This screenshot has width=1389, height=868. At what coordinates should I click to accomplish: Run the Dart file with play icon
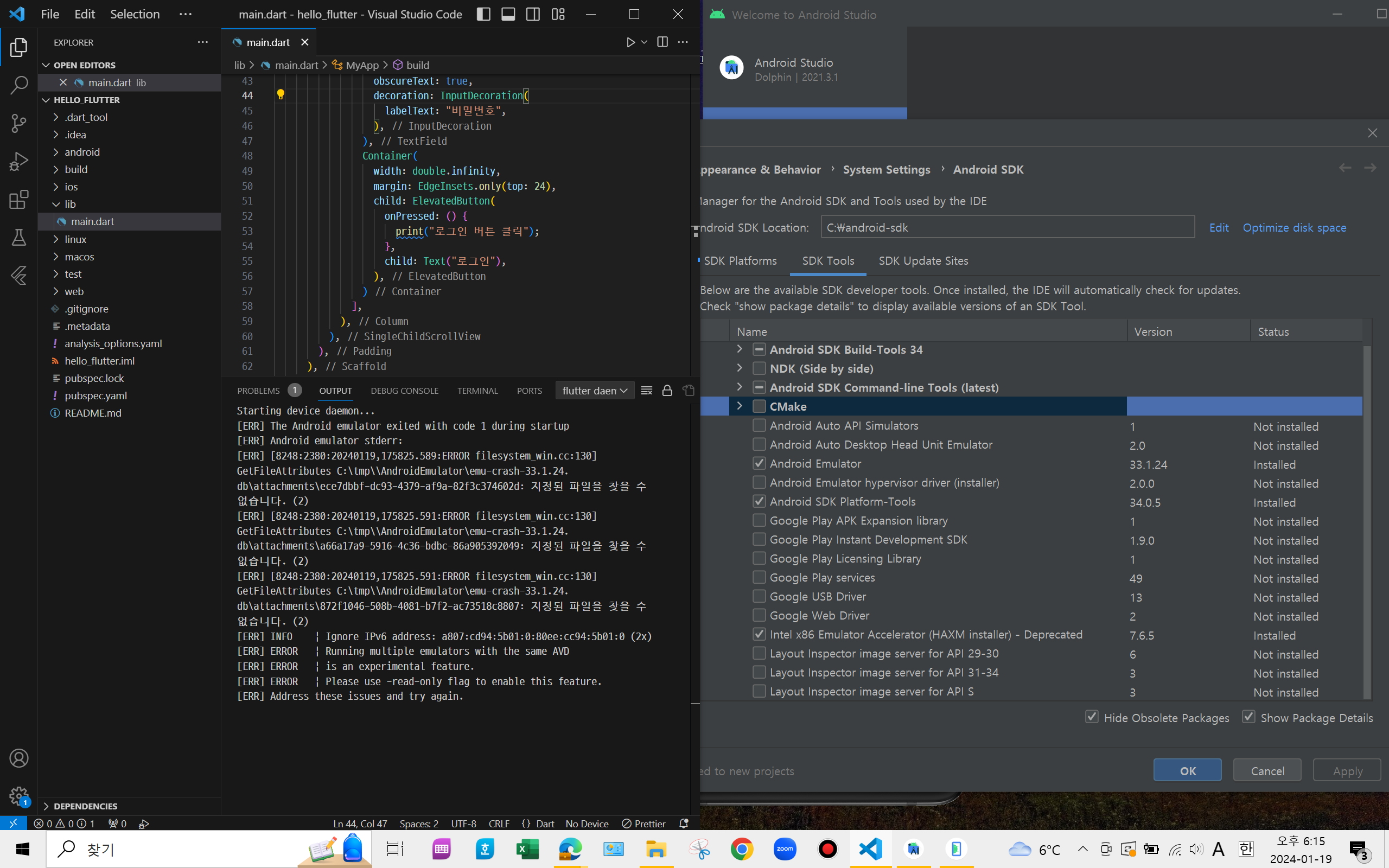[x=630, y=42]
